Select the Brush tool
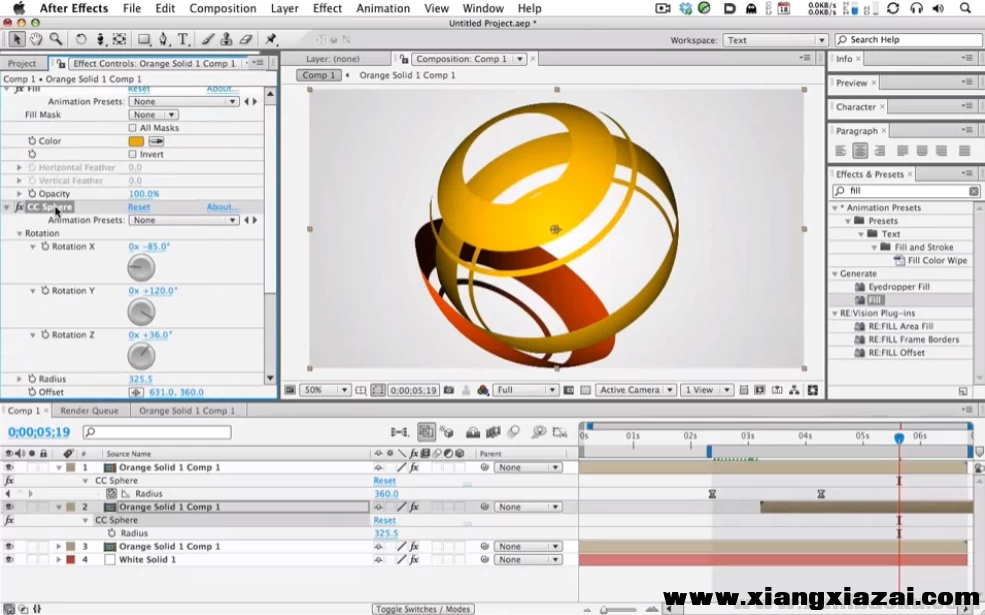The height and width of the screenshot is (615, 985). click(208, 39)
